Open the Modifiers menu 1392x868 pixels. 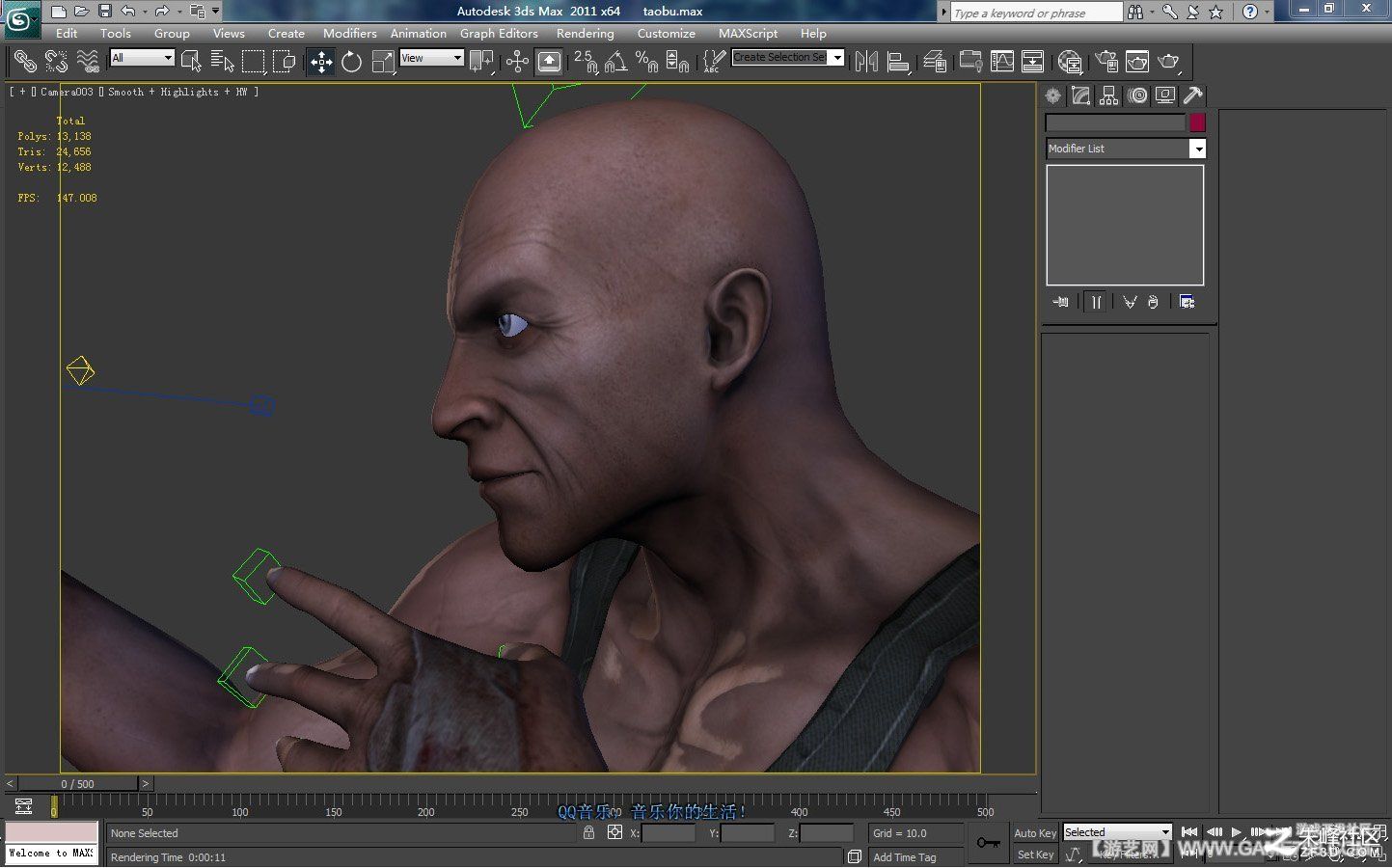(350, 33)
